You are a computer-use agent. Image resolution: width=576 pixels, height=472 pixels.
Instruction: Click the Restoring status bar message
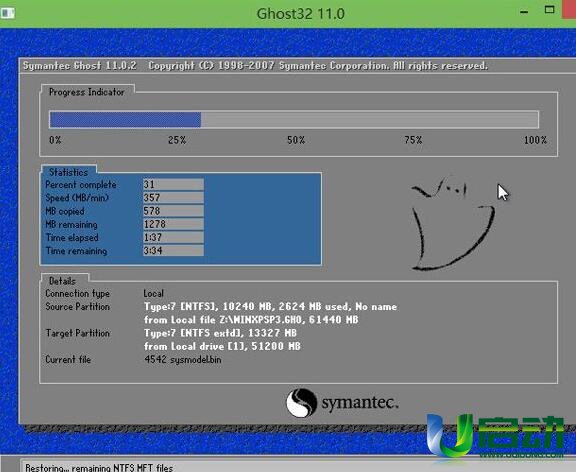point(99,468)
